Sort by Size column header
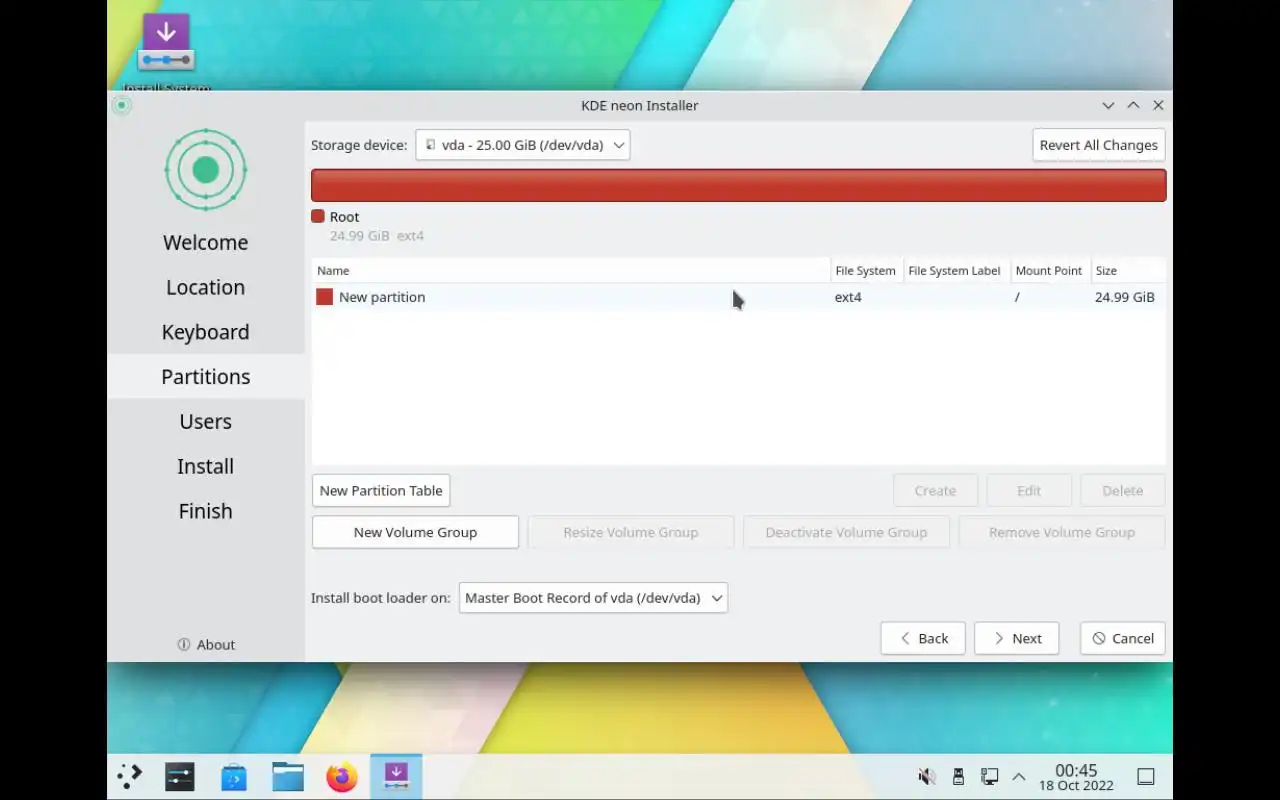This screenshot has width=1280, height=800. point(1128,270)
